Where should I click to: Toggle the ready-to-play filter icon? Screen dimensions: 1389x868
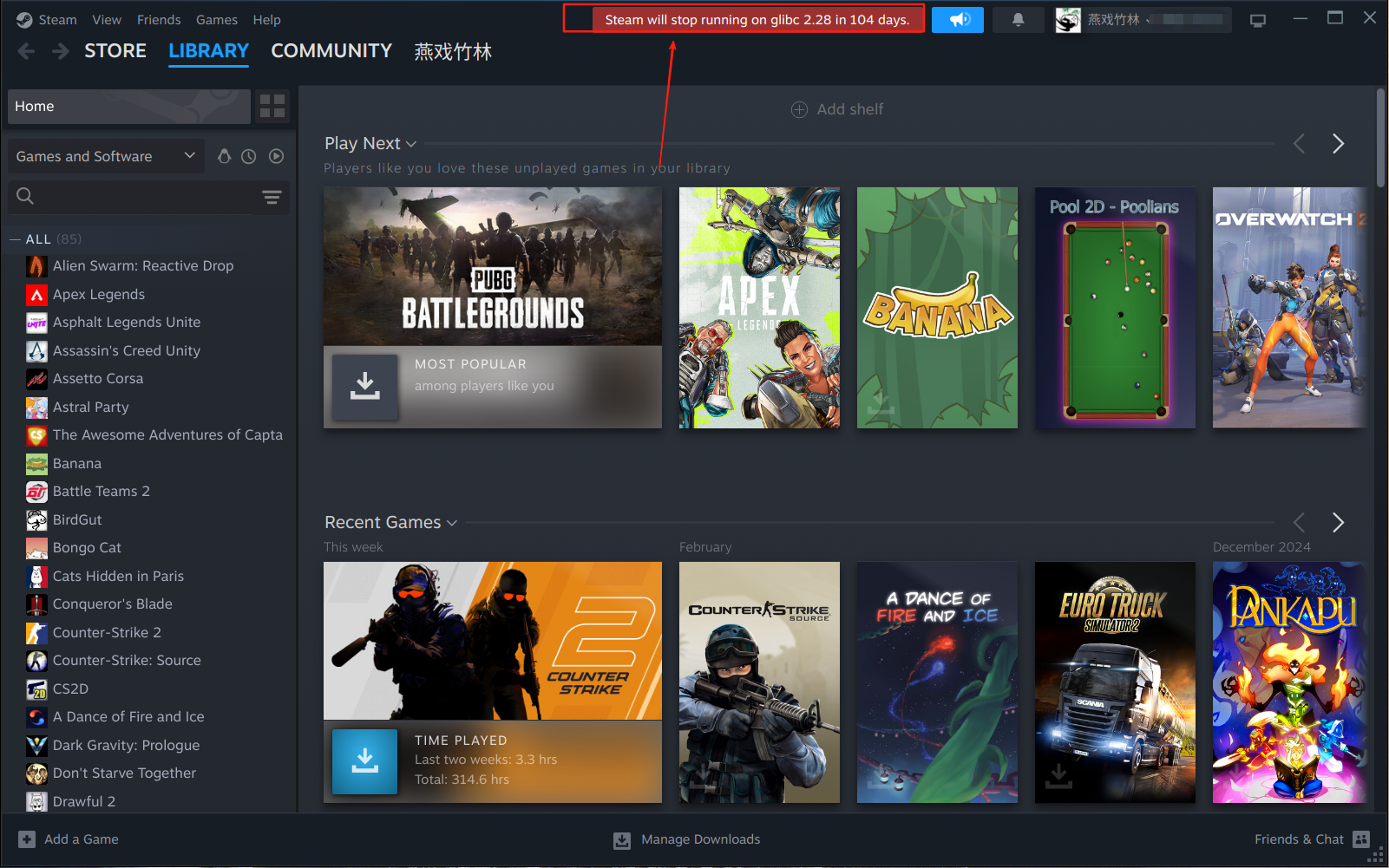click(276, 156)
